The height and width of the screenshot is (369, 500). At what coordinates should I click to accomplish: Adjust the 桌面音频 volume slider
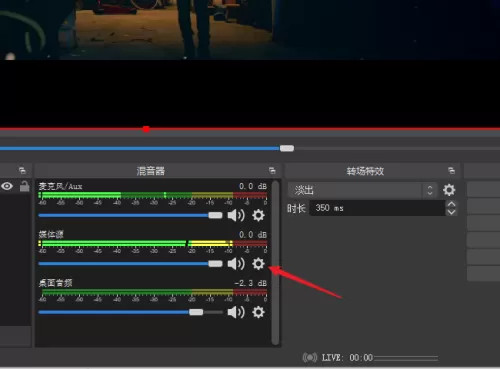coord(131,312)
